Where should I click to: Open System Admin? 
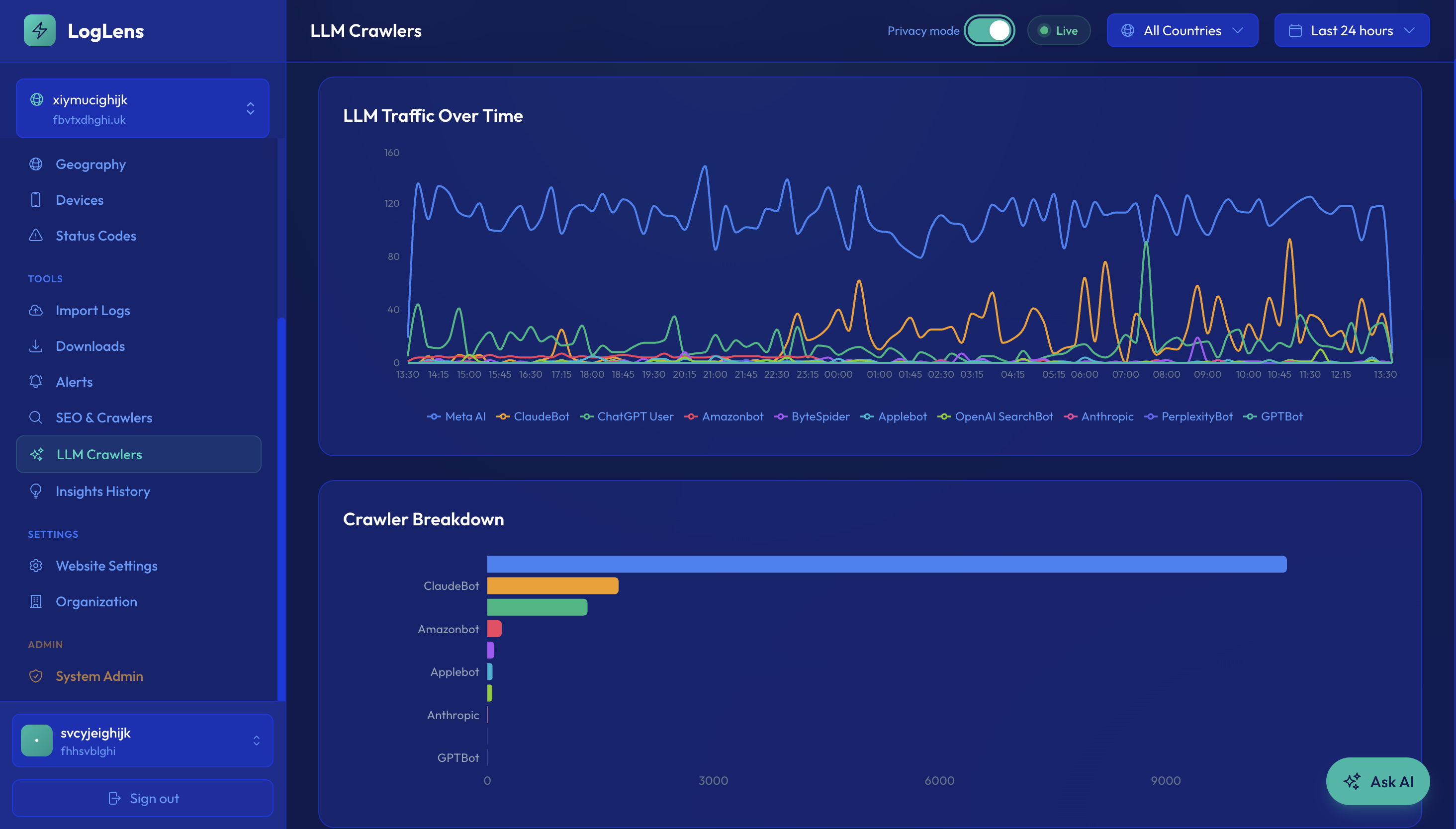[99, 676]
